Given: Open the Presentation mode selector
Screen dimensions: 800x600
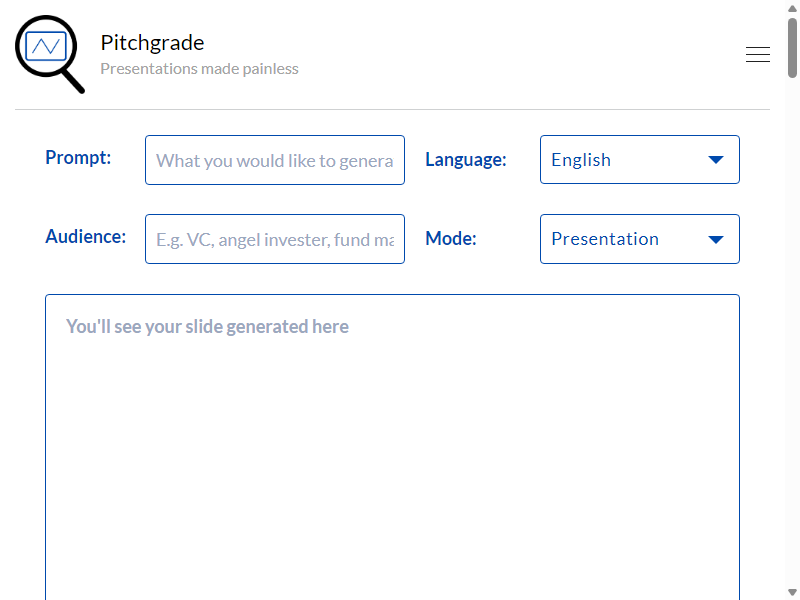Looking at the screenshot, I should pyautogui.click(x=640, y=239).
